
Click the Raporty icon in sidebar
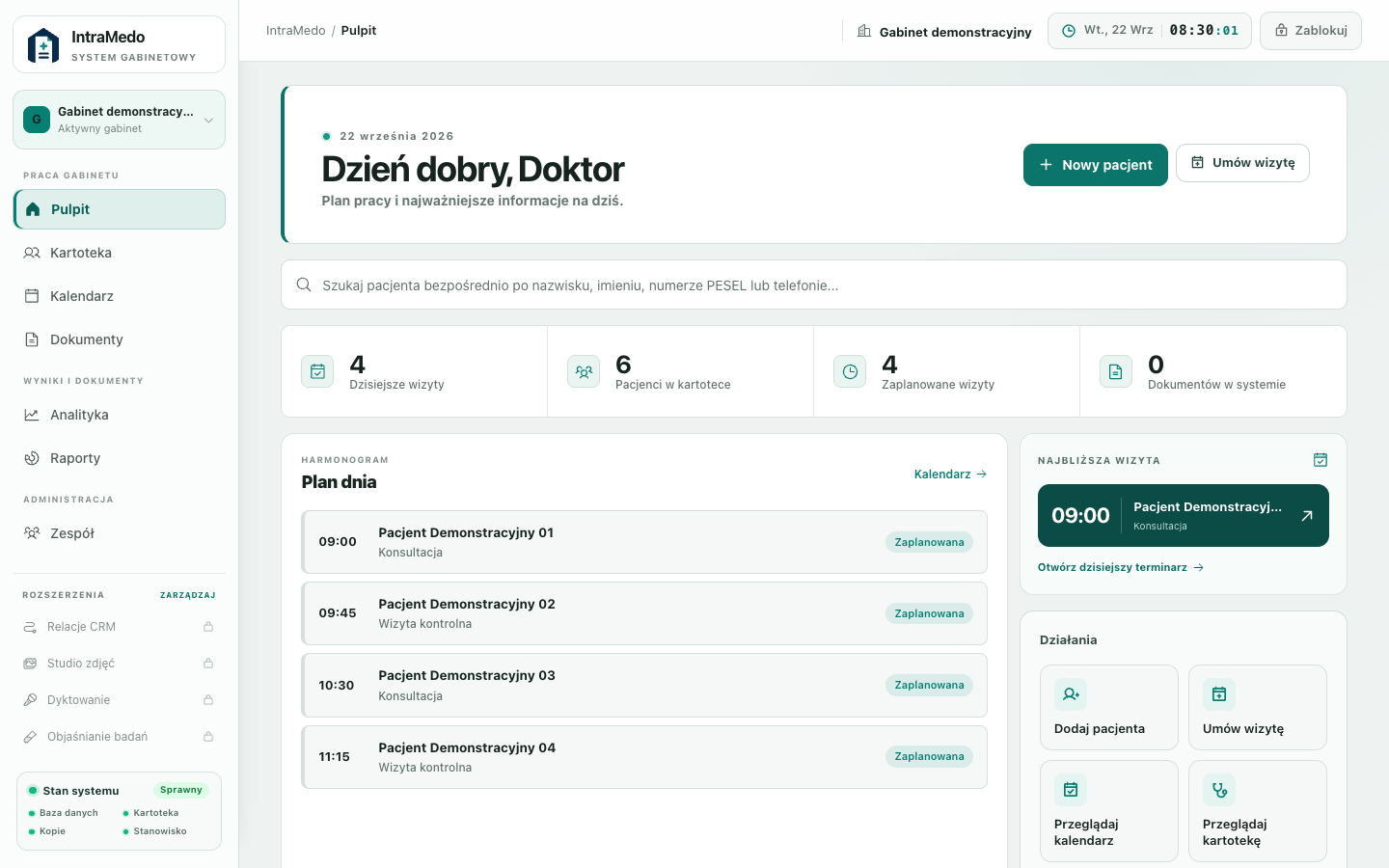coord(32,458)
